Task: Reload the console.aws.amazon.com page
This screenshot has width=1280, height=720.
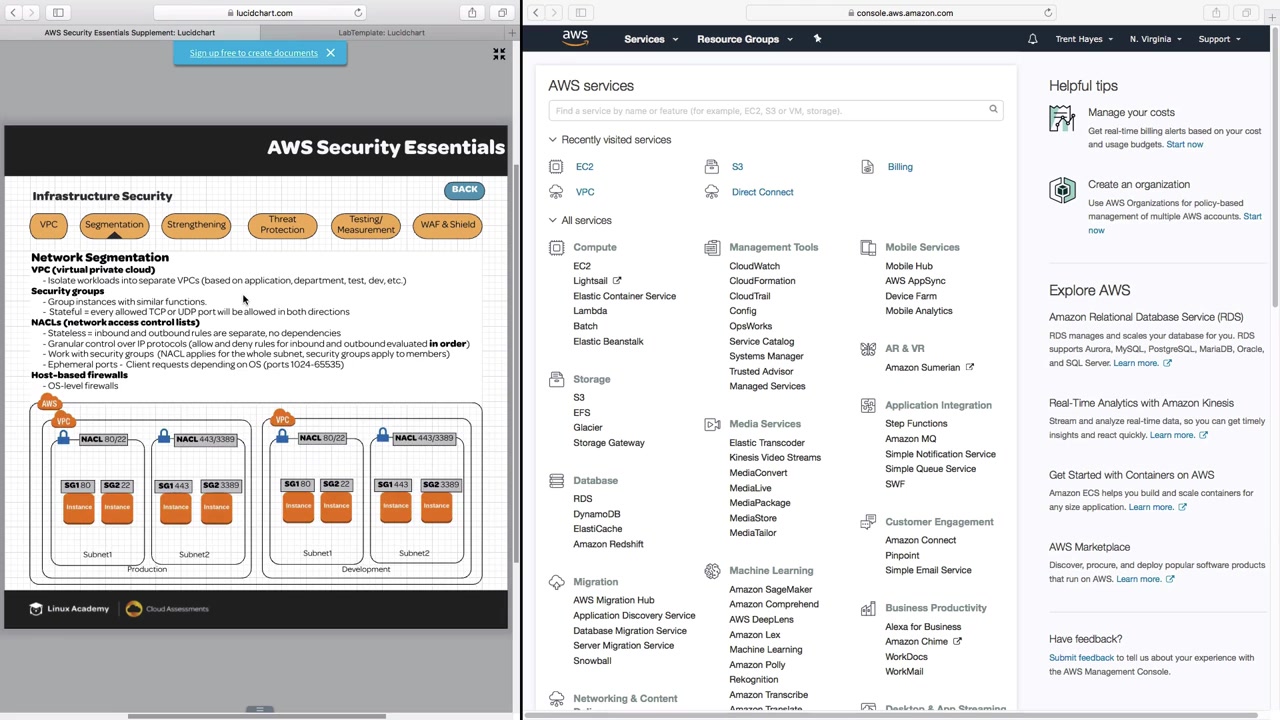Action: pos(1048,13)
